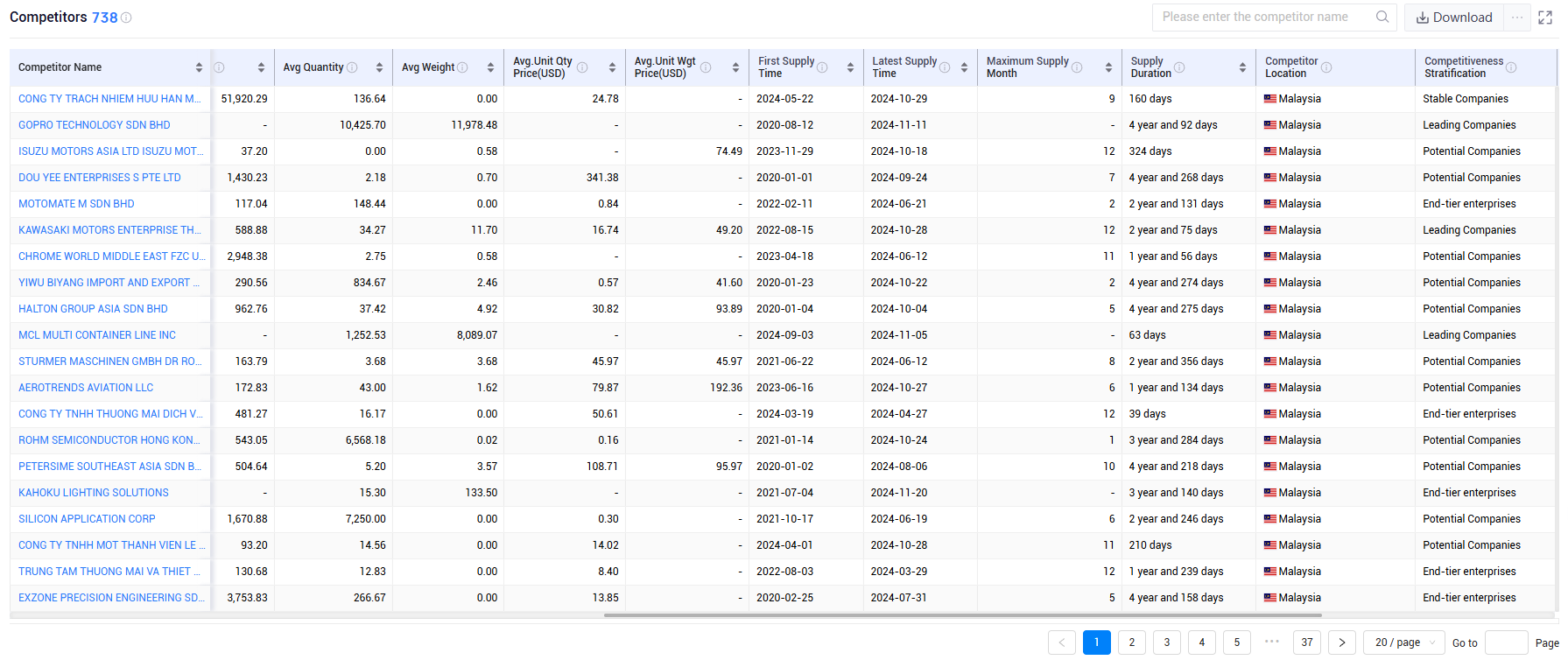Go to page 2
The height and width of the screenshot is (667, 1568).
[1132, 642]
